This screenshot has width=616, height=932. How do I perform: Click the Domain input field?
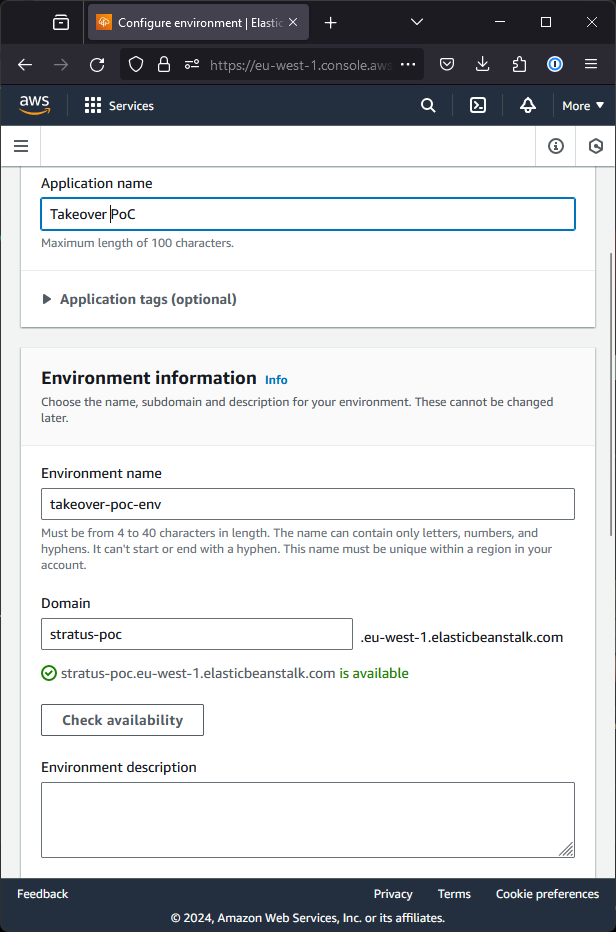(197, 634)
